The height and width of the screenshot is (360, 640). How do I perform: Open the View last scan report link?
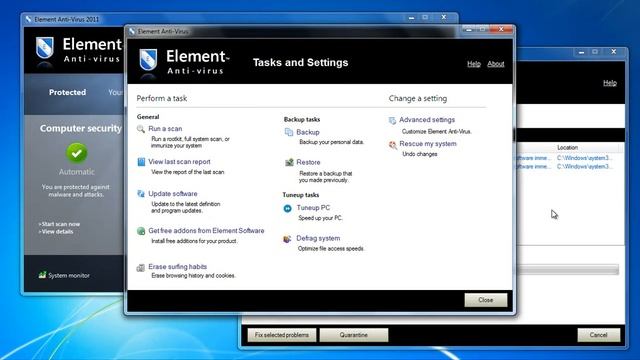click(180, 162)
